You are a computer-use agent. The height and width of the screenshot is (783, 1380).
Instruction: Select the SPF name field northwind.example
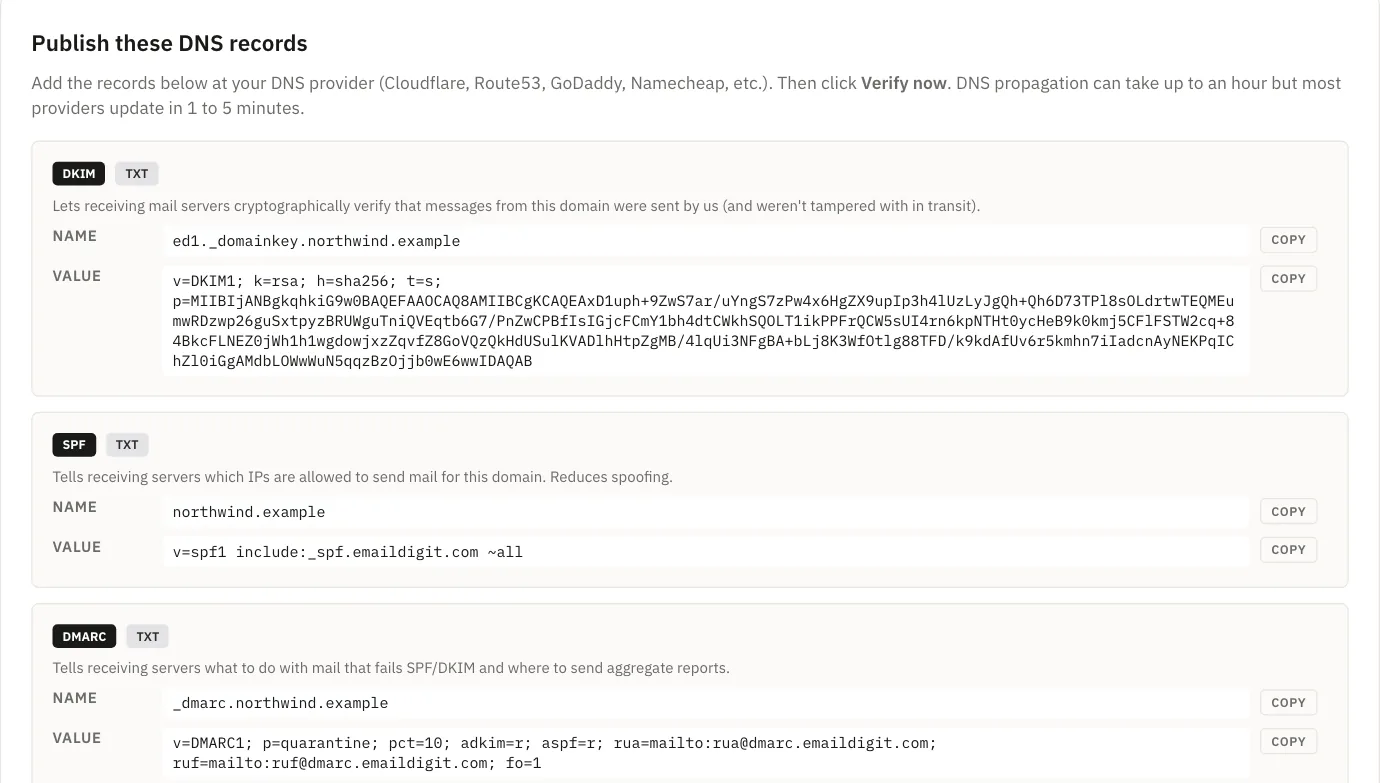pyautogui.click(x=706, y=512)
